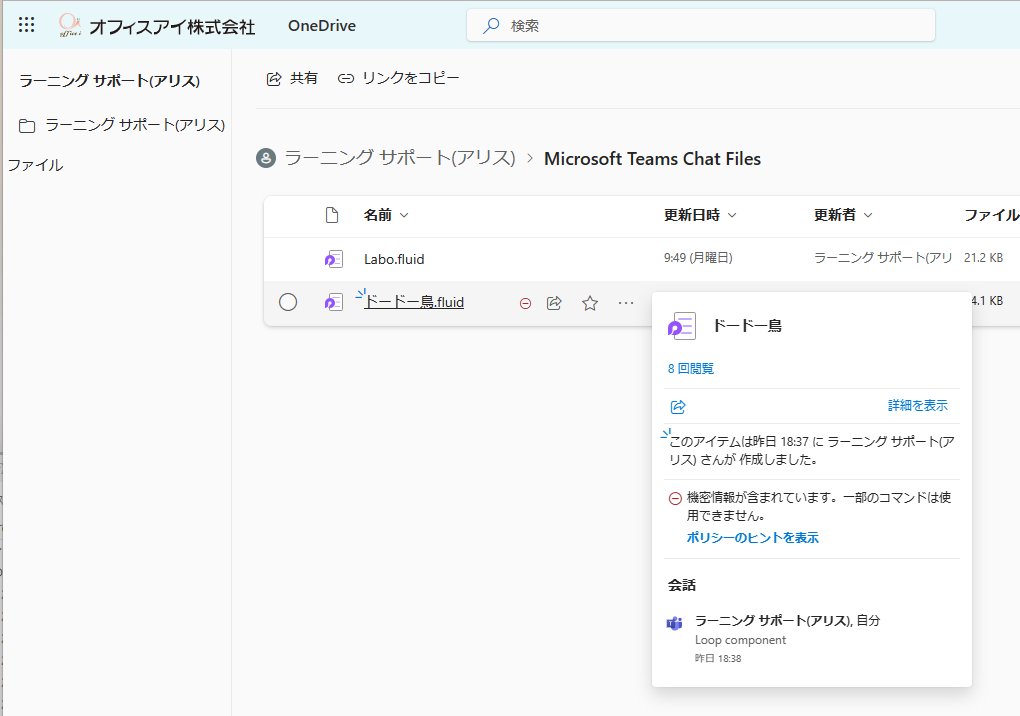Image resolution: width=1020 pixels, height=716 pixels.
Task: Open the OneDrive home link
Action: click(322, 25)
